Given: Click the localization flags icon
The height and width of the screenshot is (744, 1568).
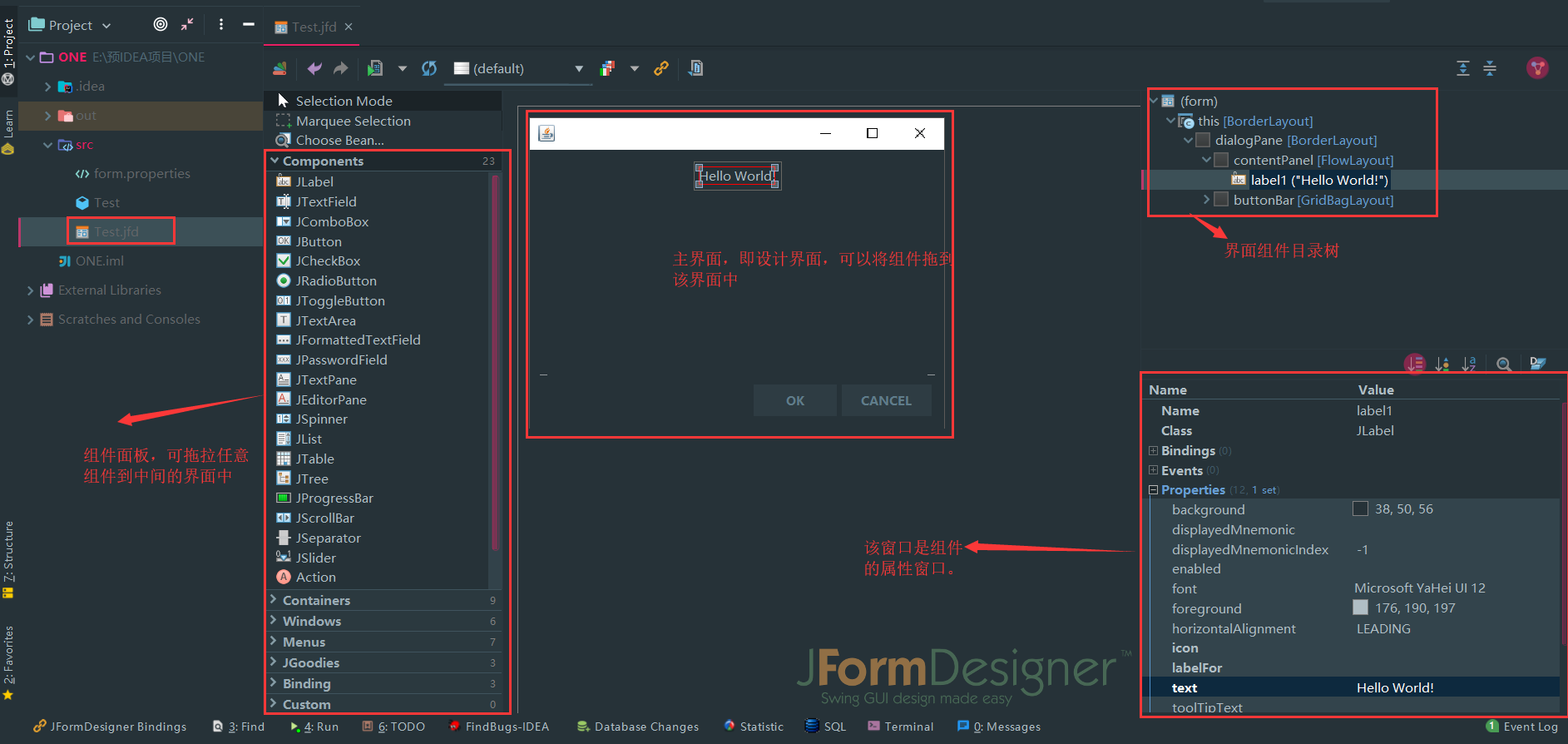Looking at the screenshot, I should click(x=608, y=68).
